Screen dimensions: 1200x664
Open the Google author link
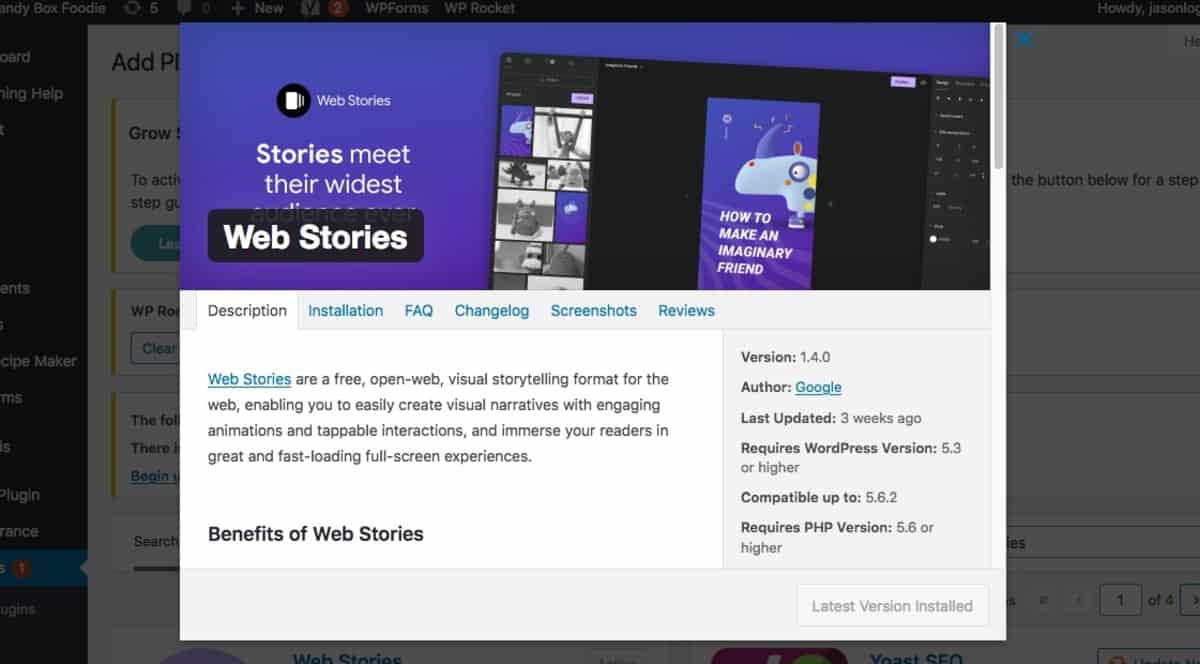coord(818,387)
